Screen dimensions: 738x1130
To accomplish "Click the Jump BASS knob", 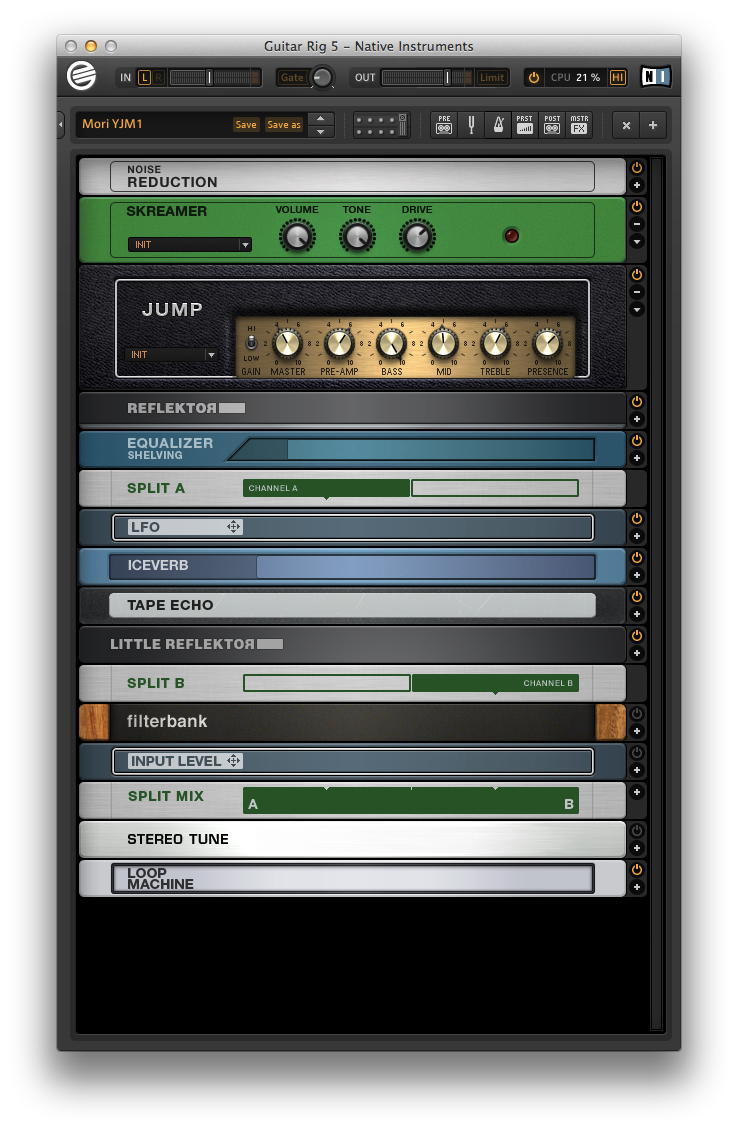I will point(391,343).
